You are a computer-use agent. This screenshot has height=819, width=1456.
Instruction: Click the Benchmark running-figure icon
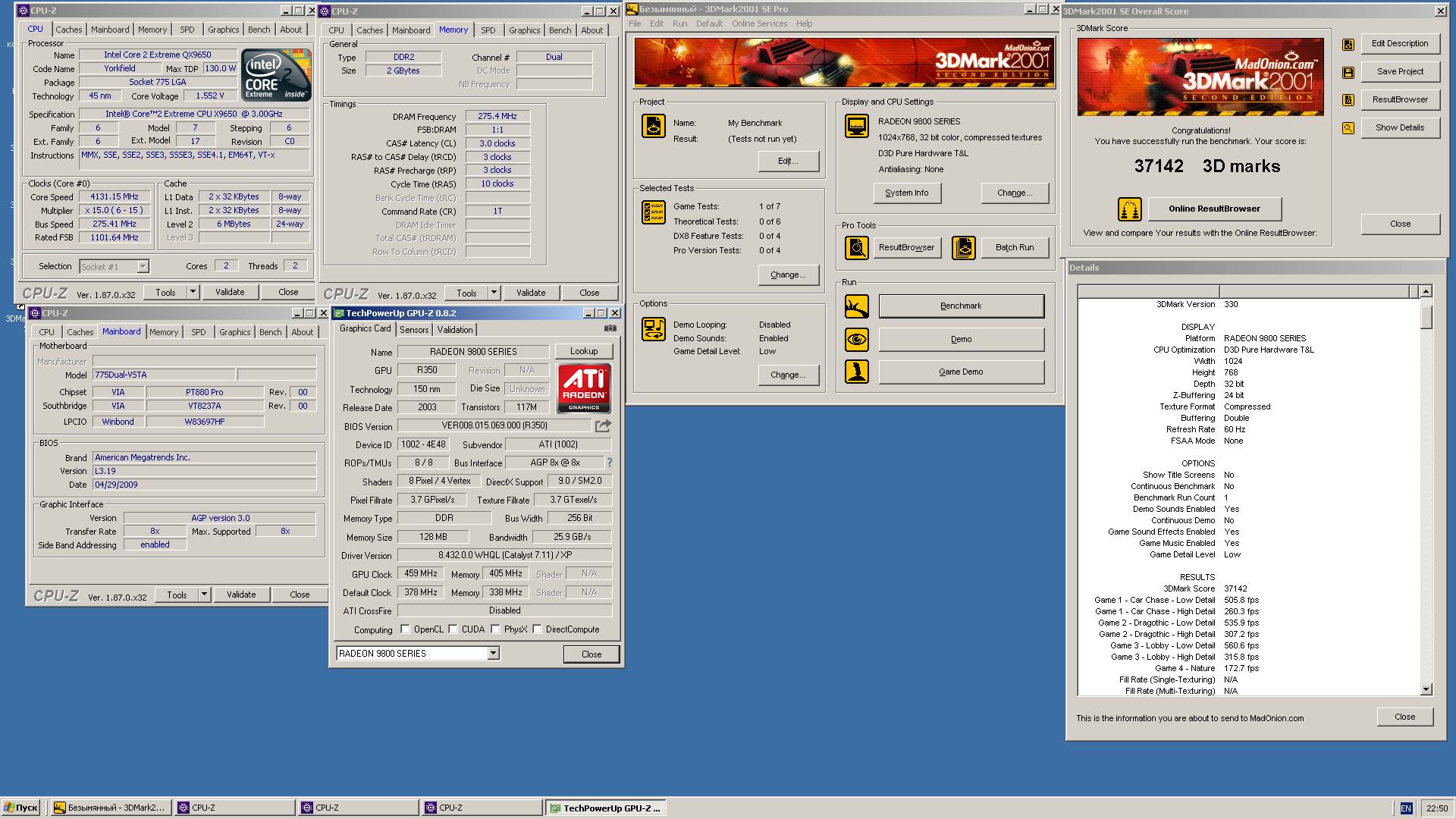click(857, 306)
